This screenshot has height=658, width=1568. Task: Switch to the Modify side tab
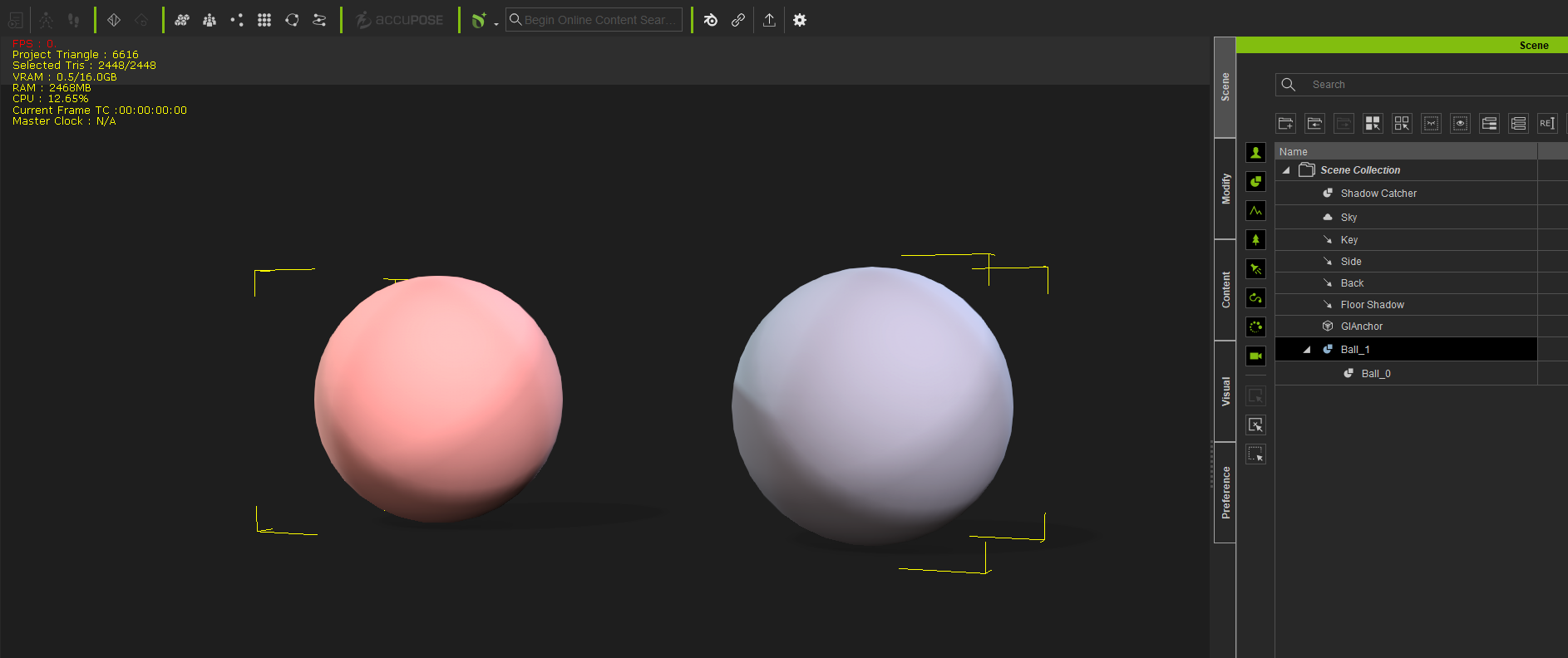click(1225, 189)
